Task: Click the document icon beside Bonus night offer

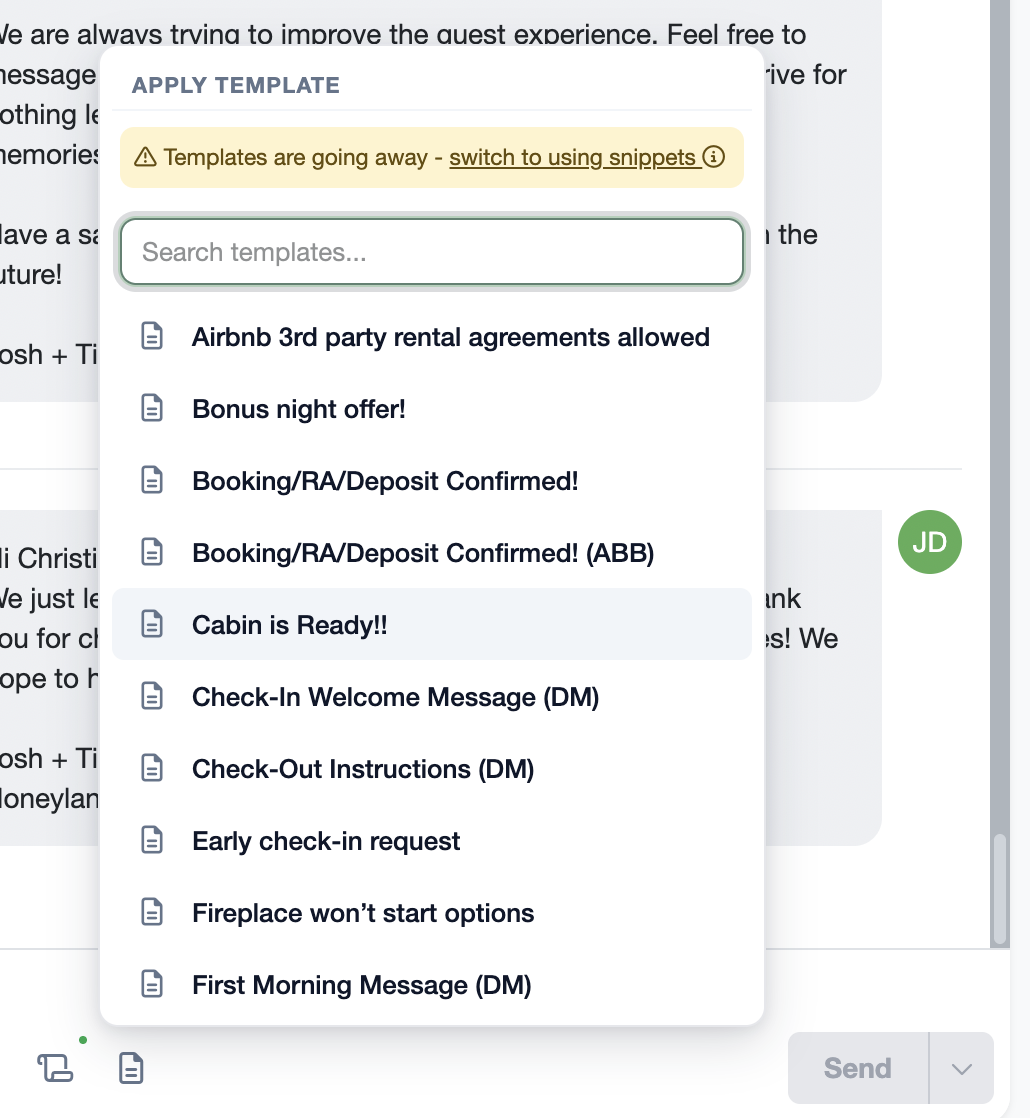Action: pos(152,409)
